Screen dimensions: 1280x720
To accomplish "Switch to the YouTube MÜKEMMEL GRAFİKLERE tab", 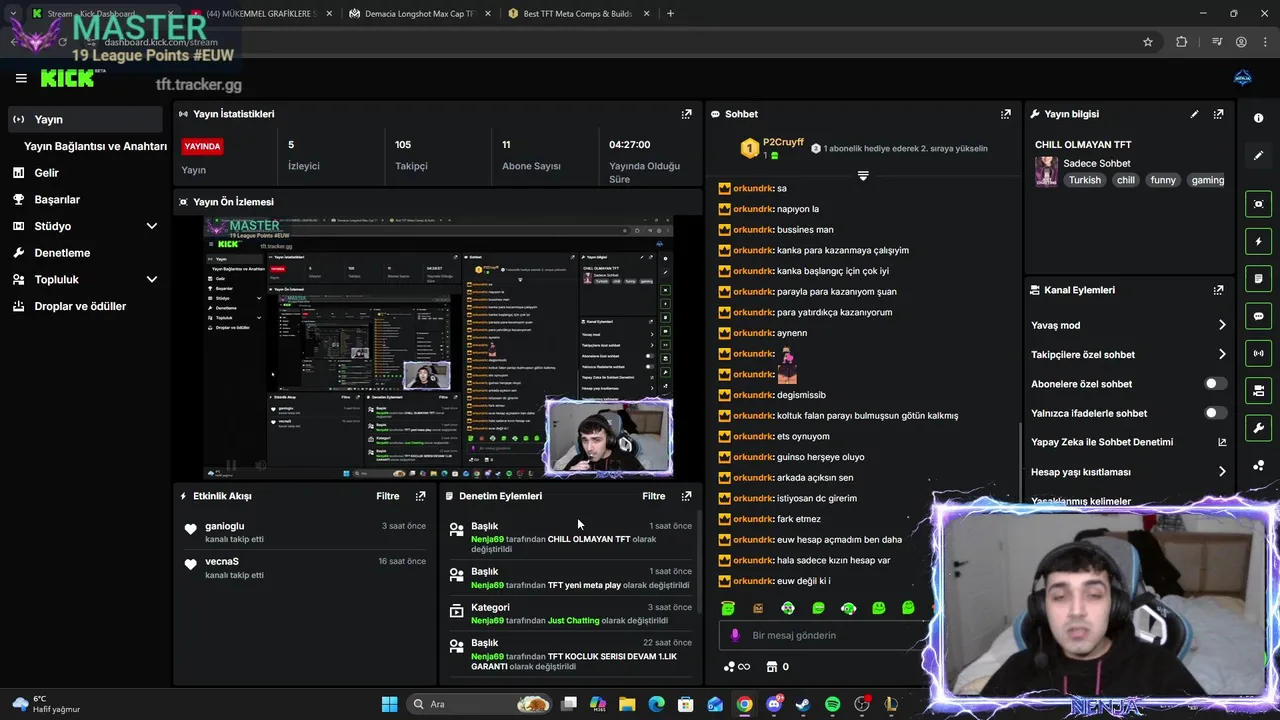I will pos(258,14).
